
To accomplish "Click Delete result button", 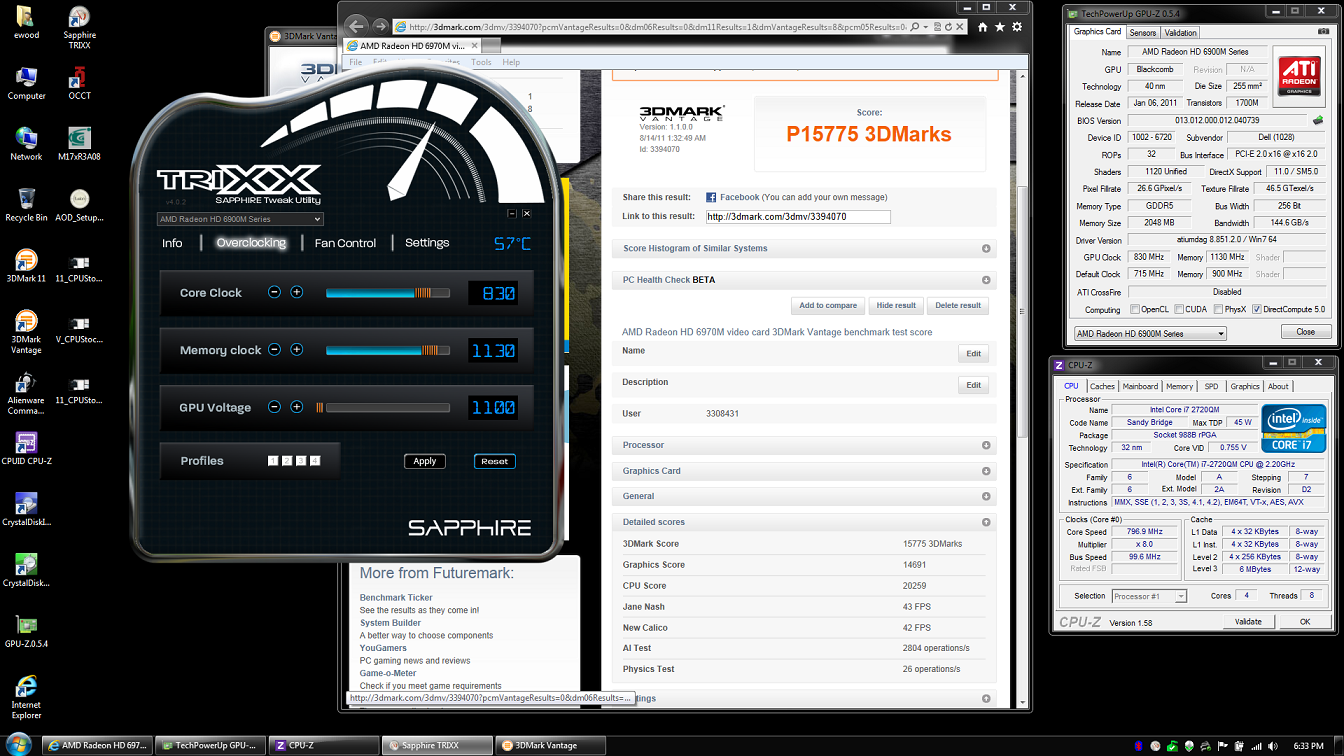I will (x=958, y=305).
